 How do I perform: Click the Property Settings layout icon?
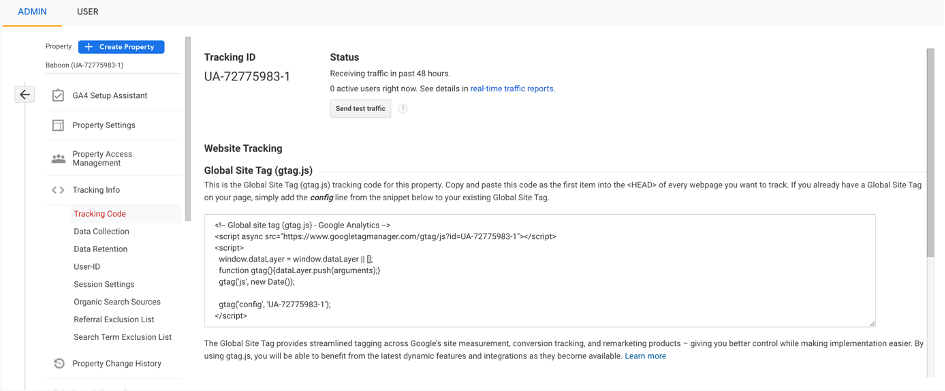click(x=58, y=125)
